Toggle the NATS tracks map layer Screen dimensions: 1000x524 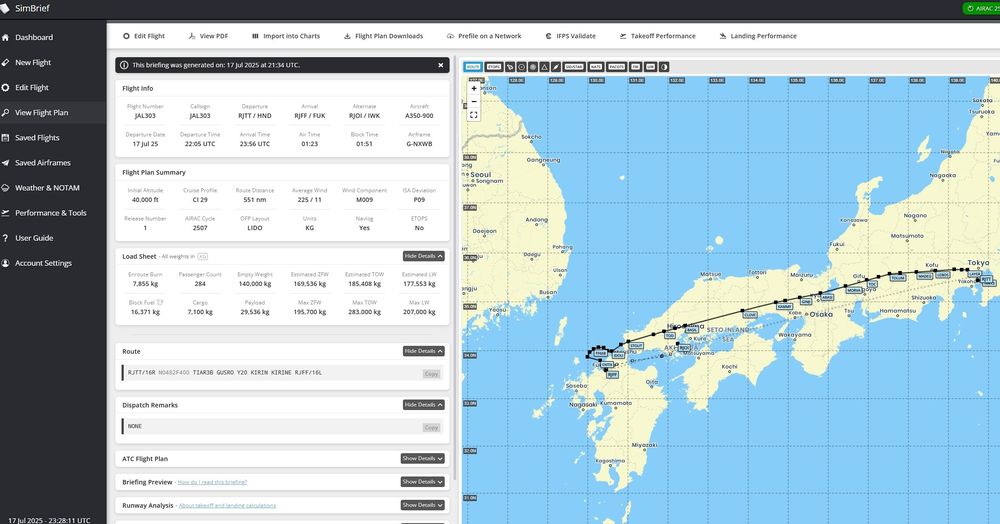[x=596, y=67]
